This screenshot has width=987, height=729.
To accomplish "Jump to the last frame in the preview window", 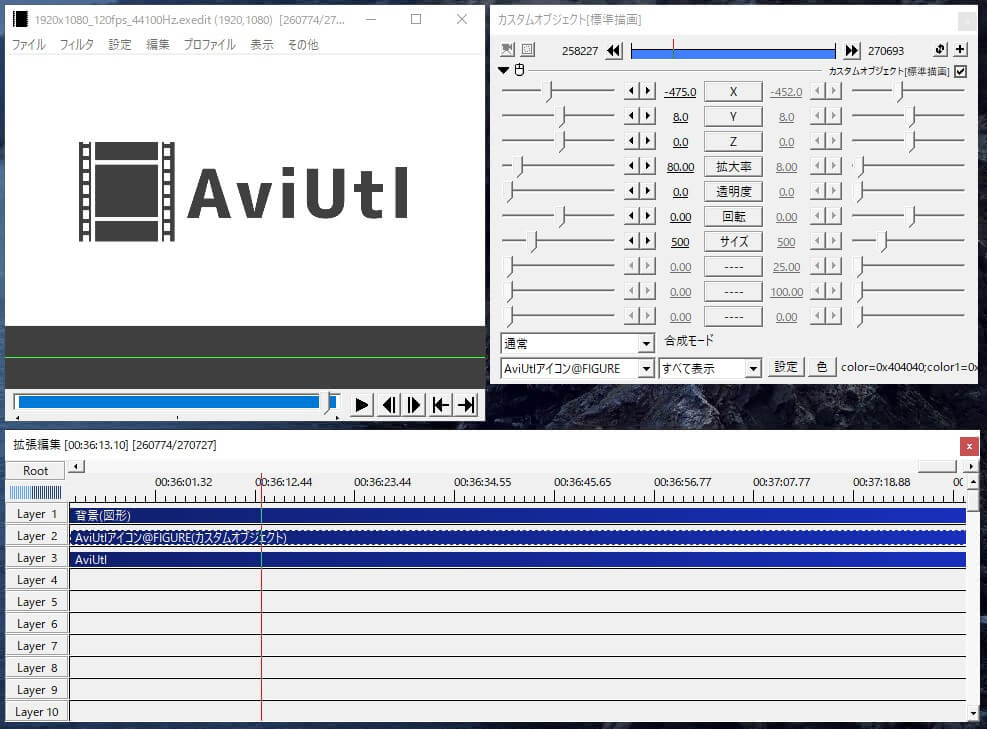I will (466, 405).
